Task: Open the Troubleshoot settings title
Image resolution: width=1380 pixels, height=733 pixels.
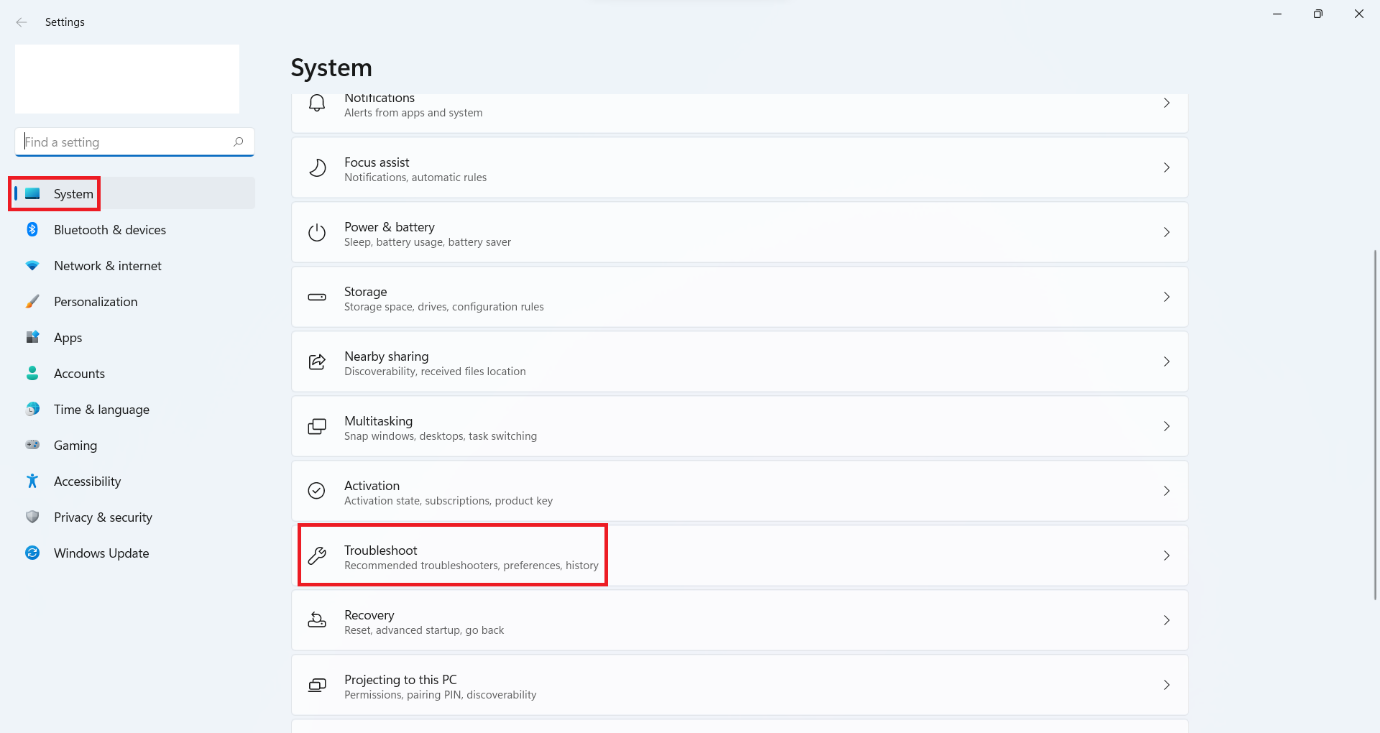Action: point(381,550)
